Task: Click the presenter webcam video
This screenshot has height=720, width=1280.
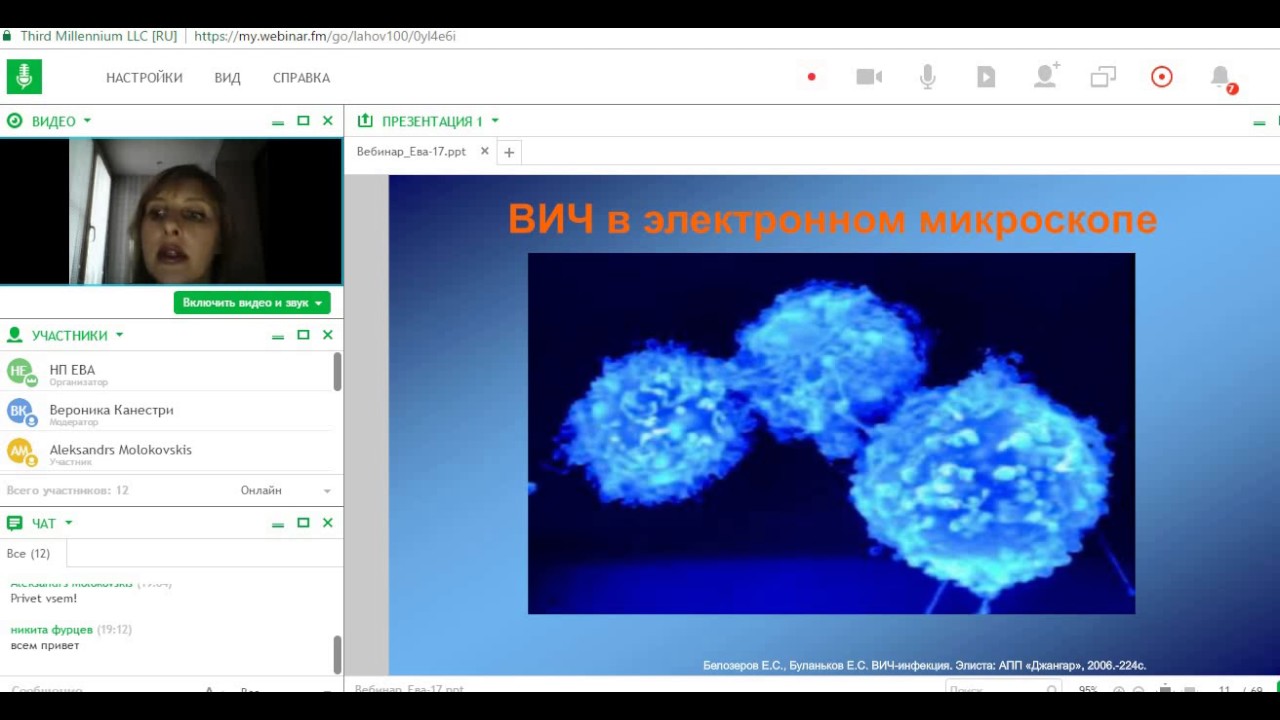Action: [170, 211]
